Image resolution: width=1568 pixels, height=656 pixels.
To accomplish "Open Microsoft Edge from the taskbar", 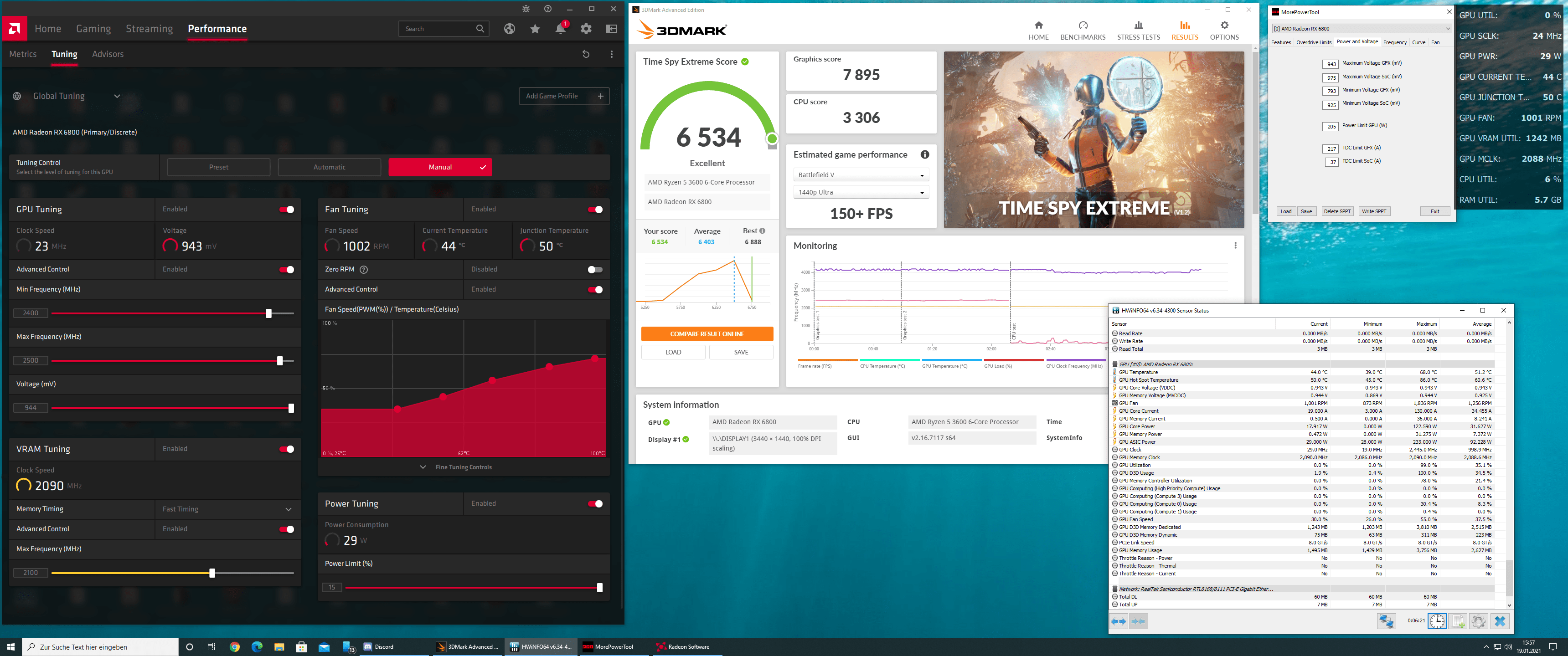I will pyautogui.click(x=257, y=647).
